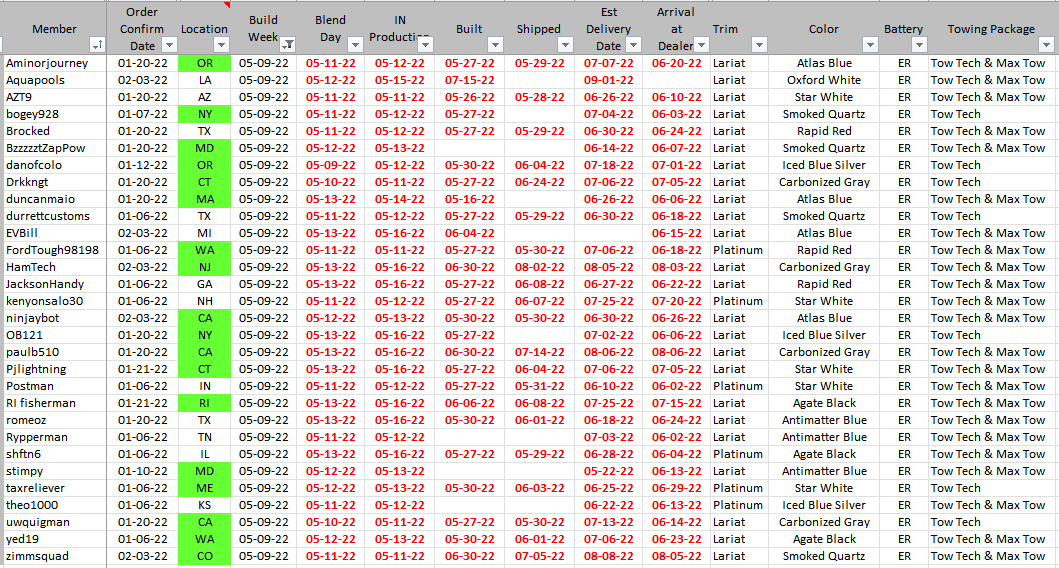The width and height of the screenshot is (1059, 568).
Task: Select the green OR location cell for Aminorjourney
Action: coord(204,63)
